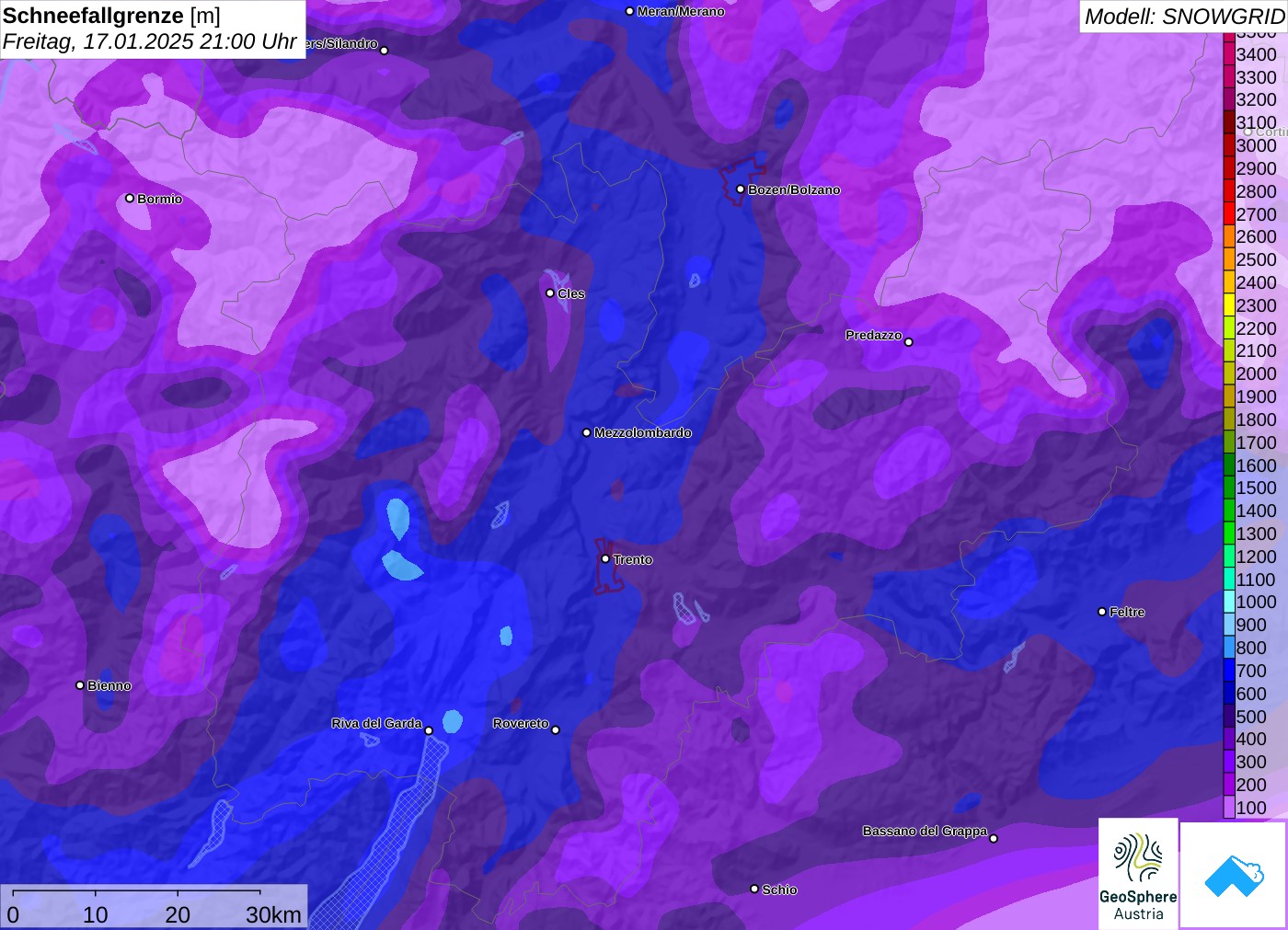The height and width of the screenshot is (930, 1288).
Task: Pick the 1200 m legend color swatch
Action: [x=1229, y=557]
